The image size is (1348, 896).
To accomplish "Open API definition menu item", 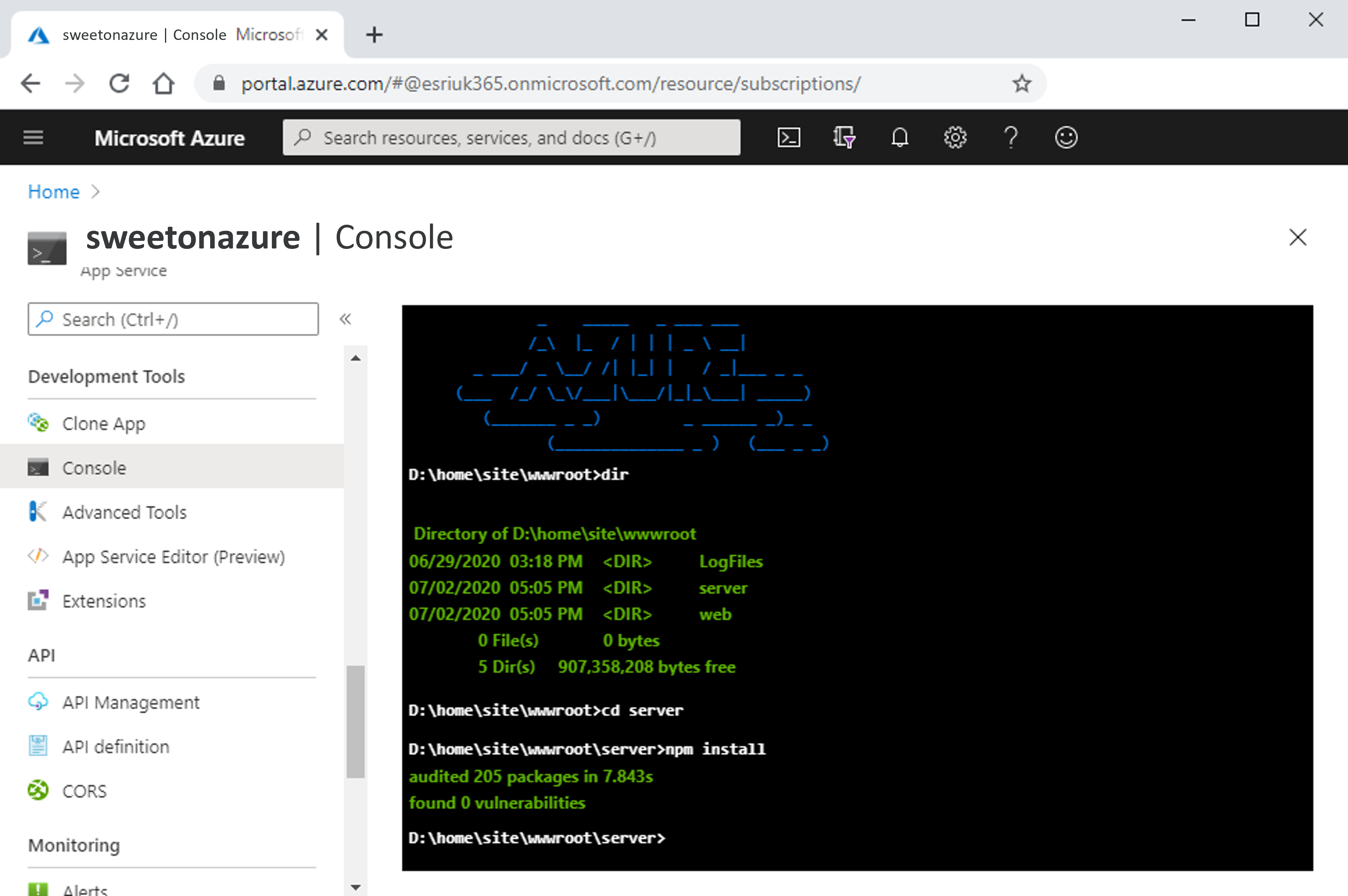I will (x=171, y=746).
